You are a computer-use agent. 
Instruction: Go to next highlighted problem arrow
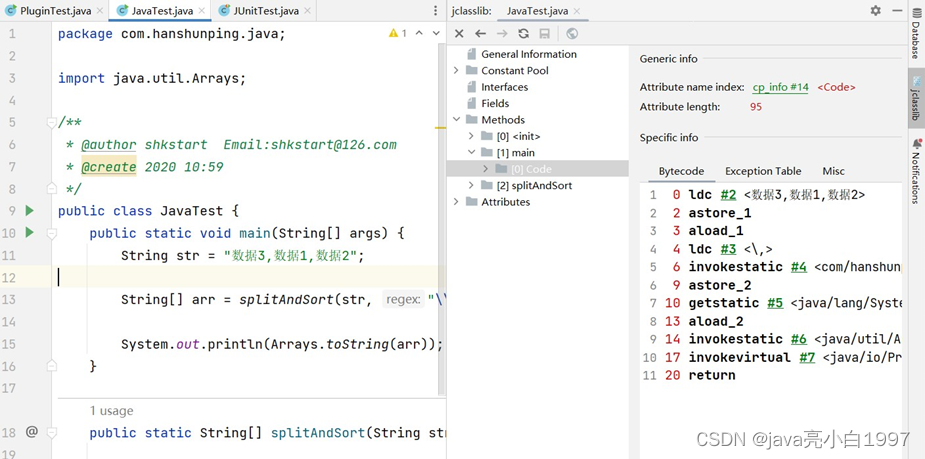coord(436,34)
